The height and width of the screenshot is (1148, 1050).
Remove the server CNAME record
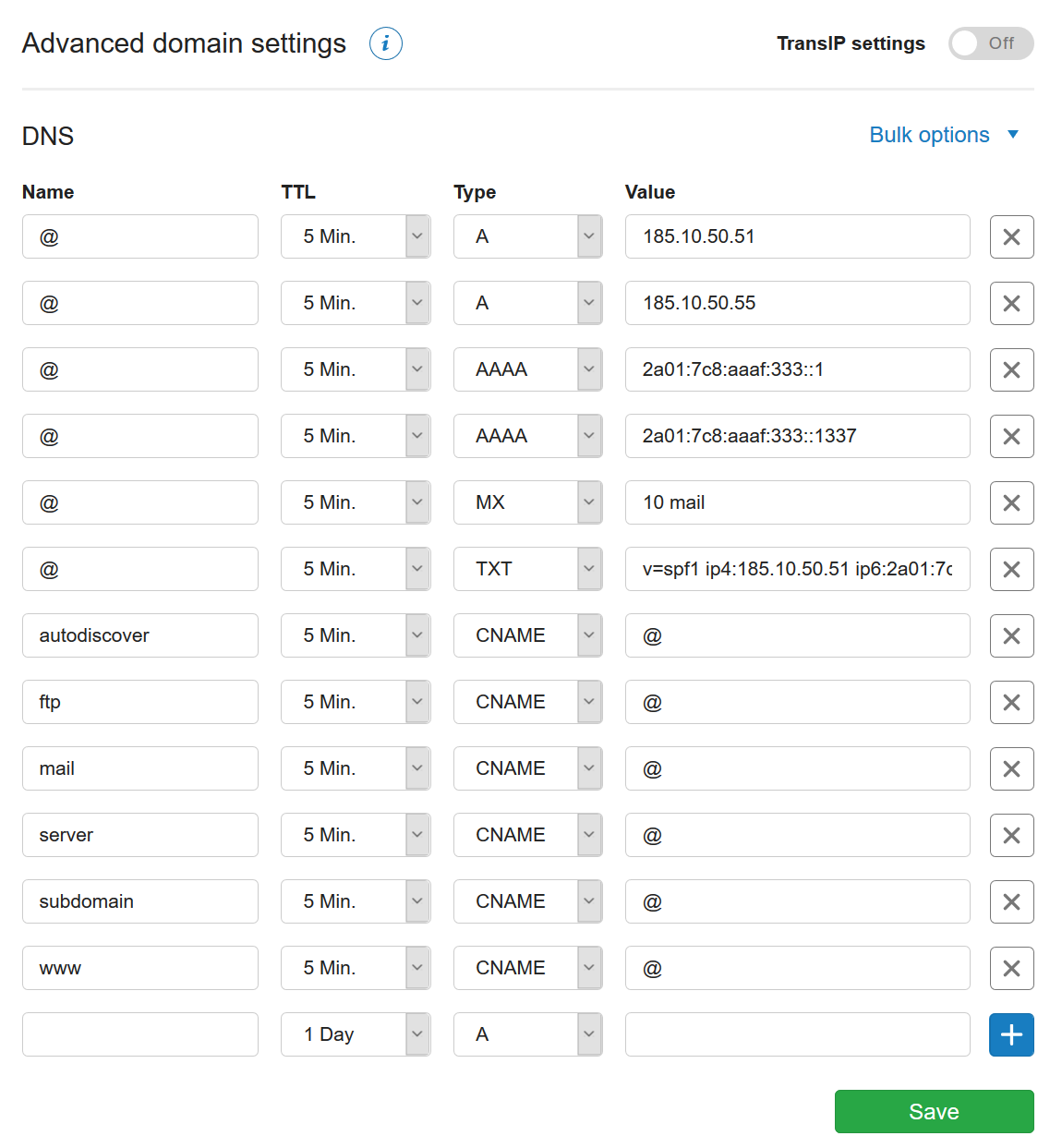(1011, 835)
